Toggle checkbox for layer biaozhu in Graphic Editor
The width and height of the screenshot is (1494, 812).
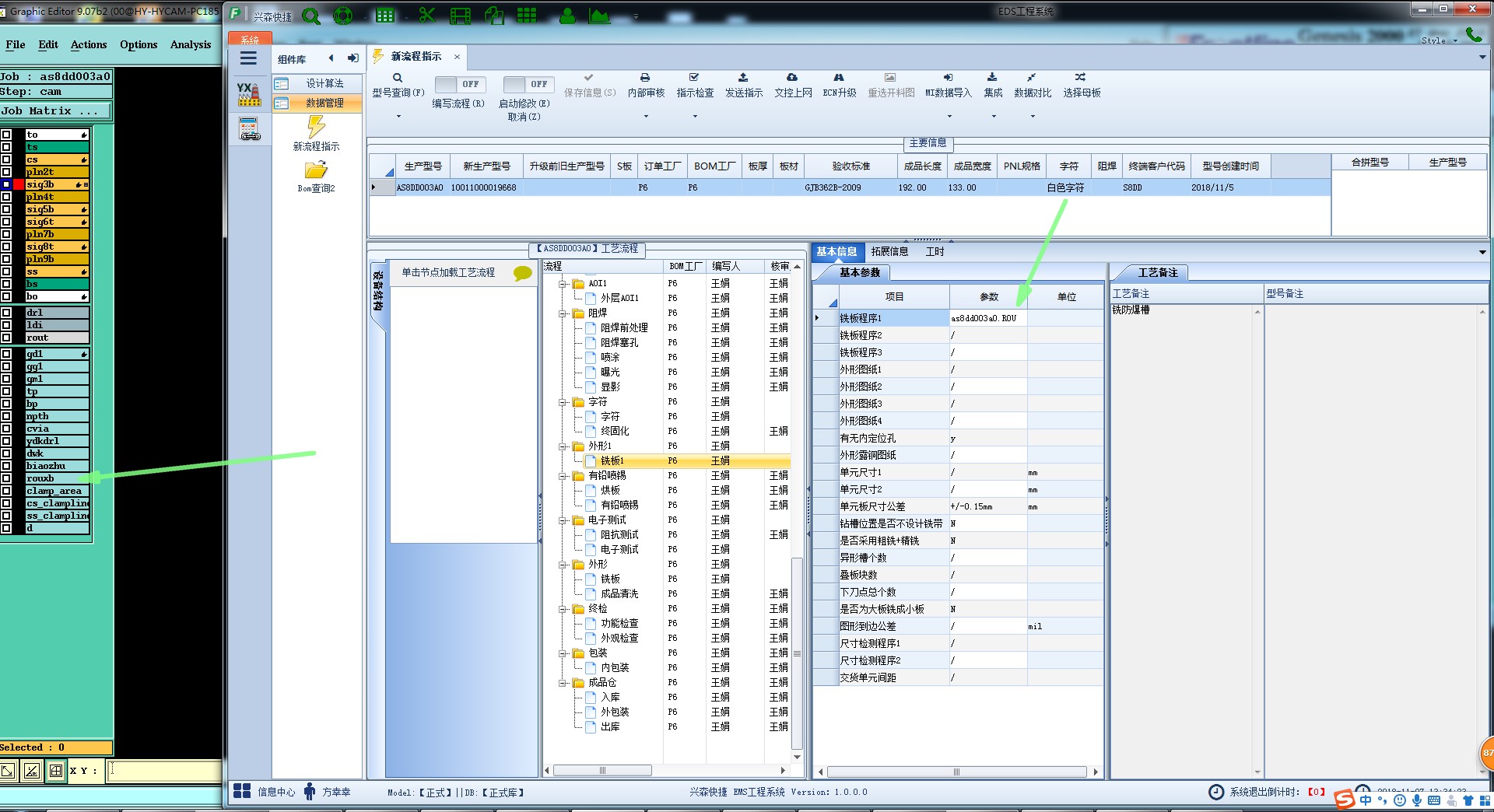pos(6,466)
